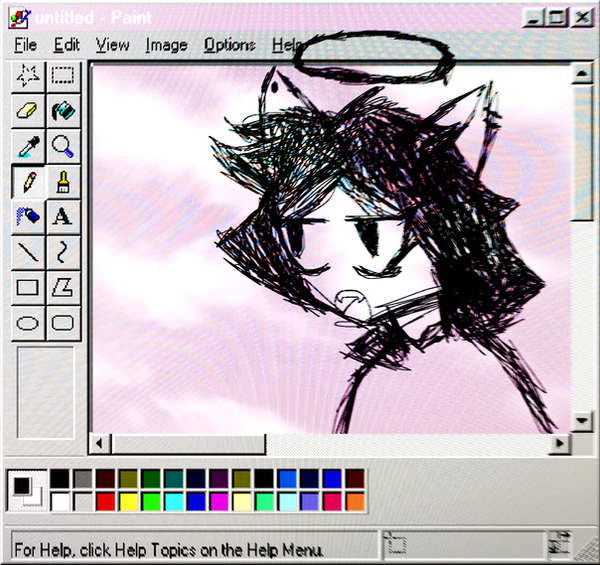
Task: Maximize the Paint window
Action: click(558, 18)
